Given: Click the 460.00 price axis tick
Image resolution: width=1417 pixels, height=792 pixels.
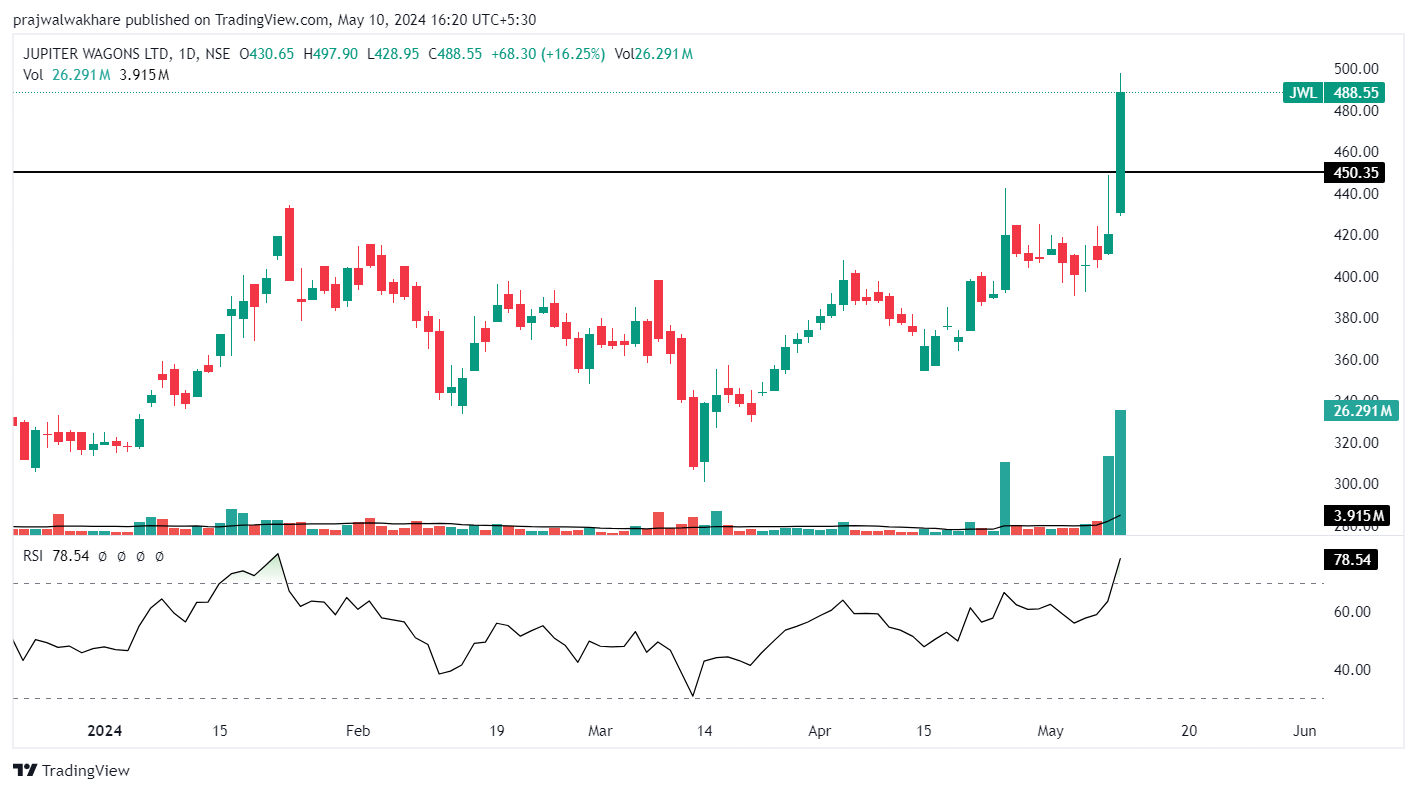Looking at the screenshot, I should 1356,152.
